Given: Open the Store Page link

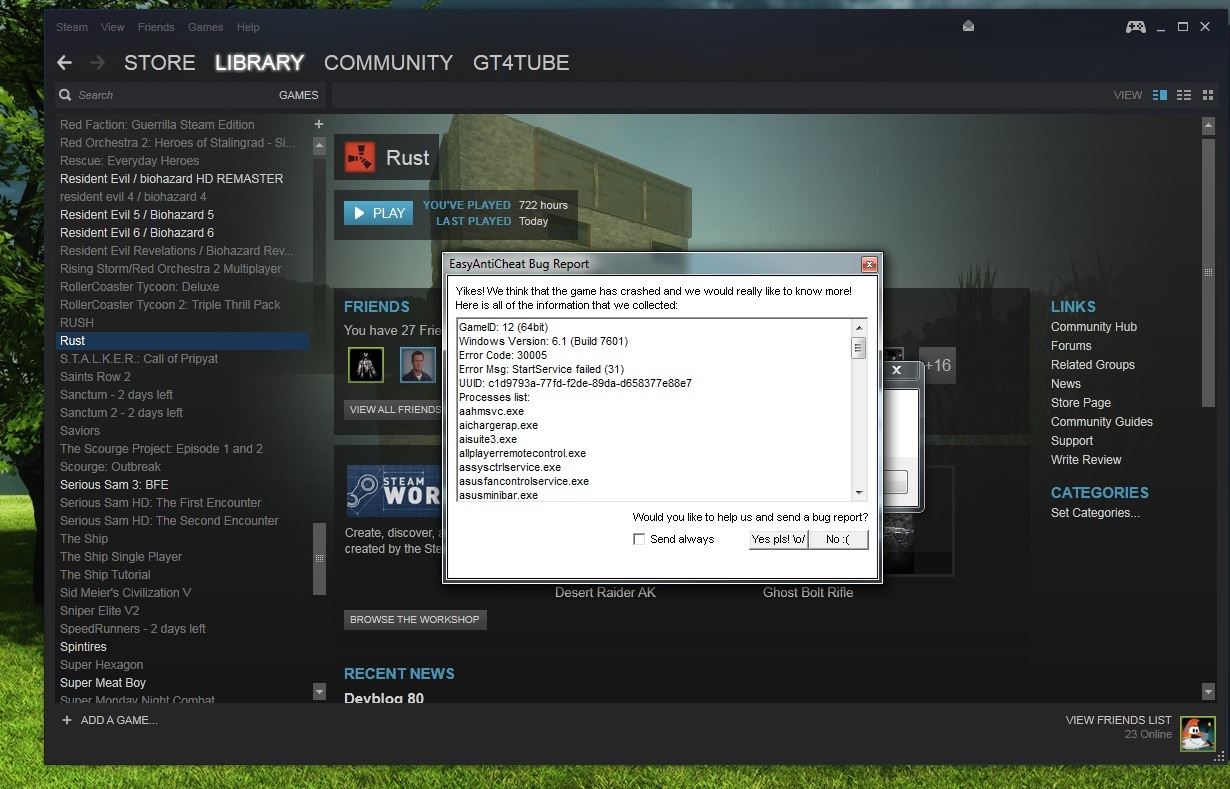Looking at the screenshot, I should pos(1081,403).
